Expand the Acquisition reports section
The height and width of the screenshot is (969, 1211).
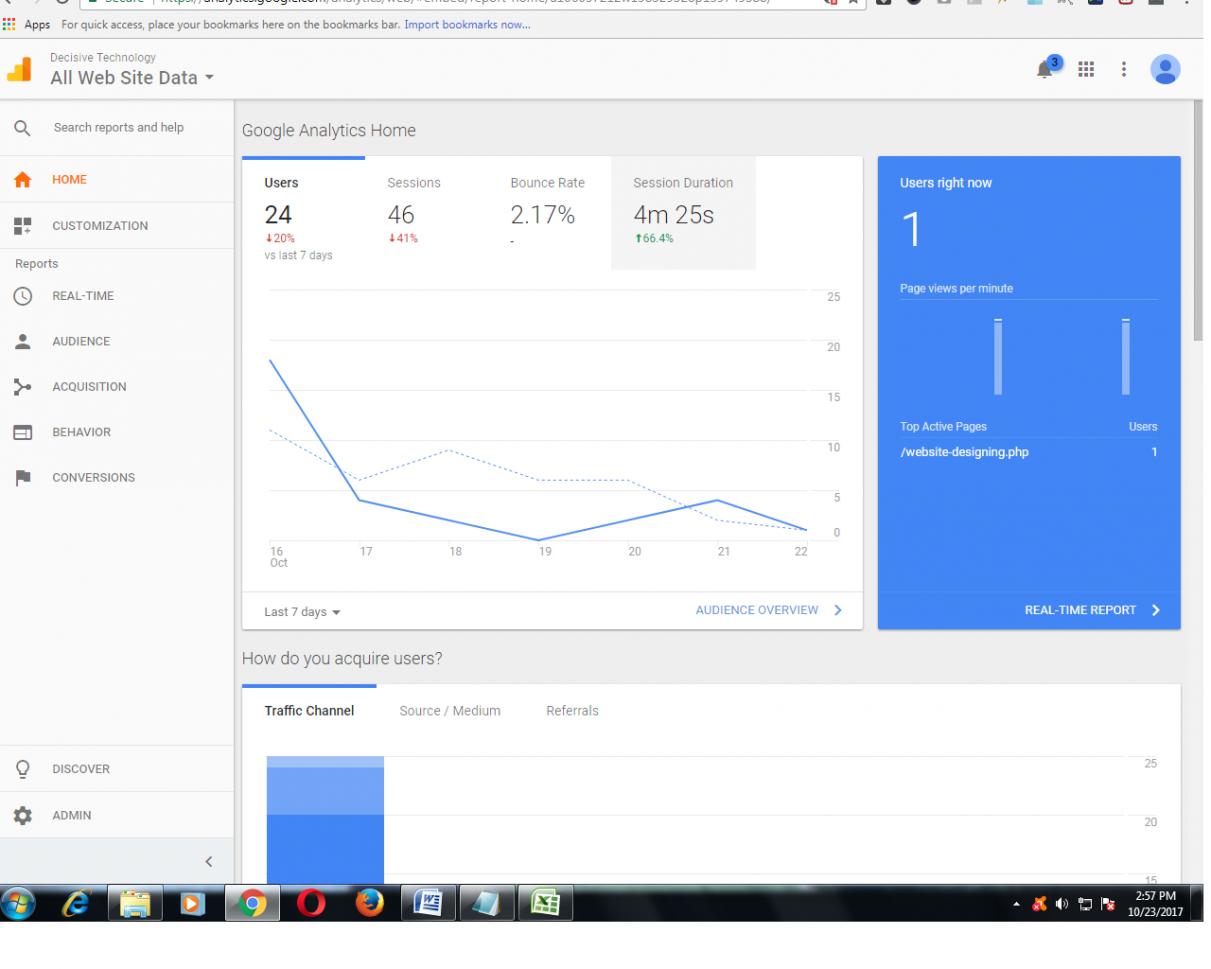point(88,387)
